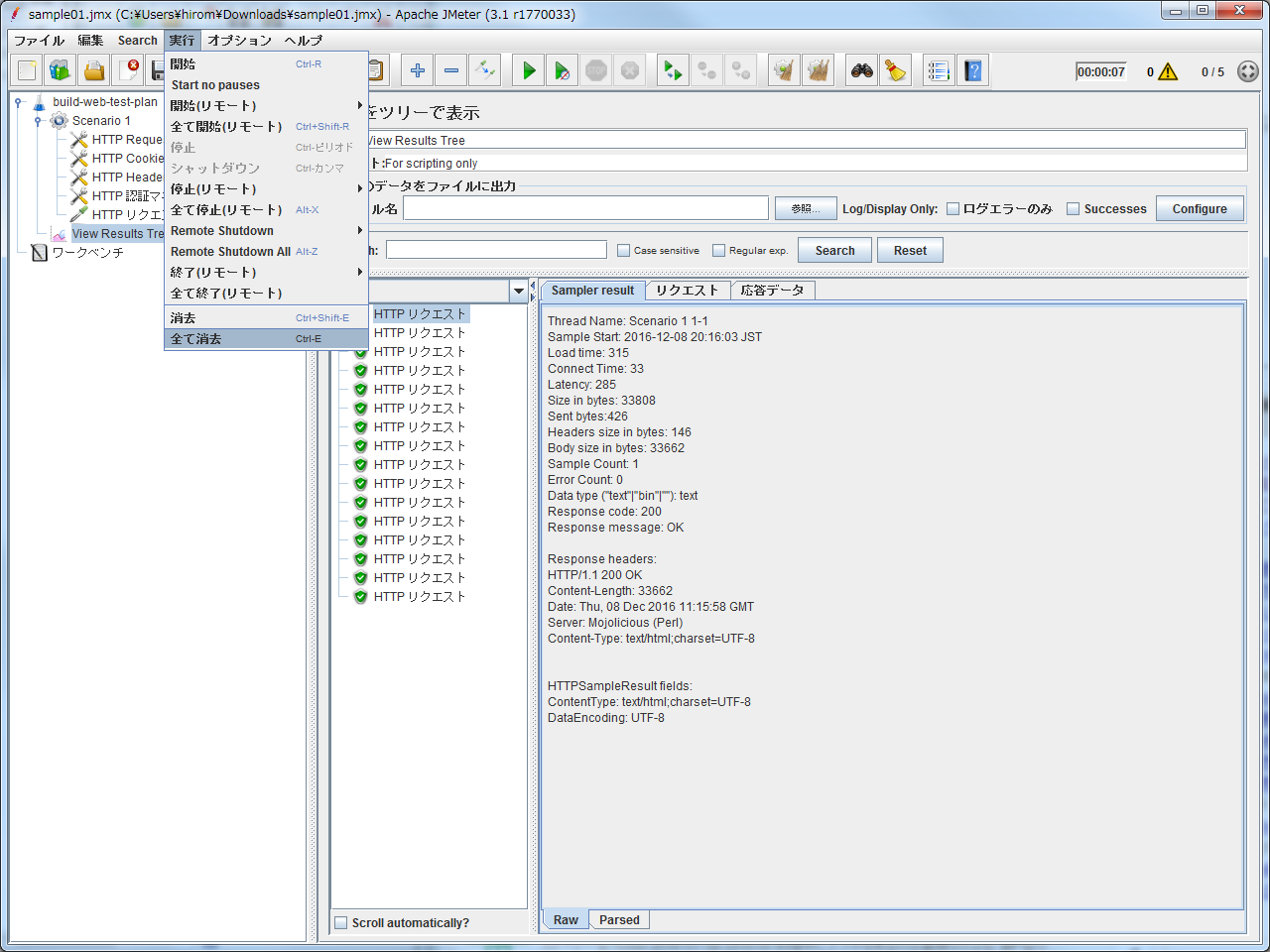
Task: Click the yellow warning triangle error indicator
Action: [x=1168, y=71]
